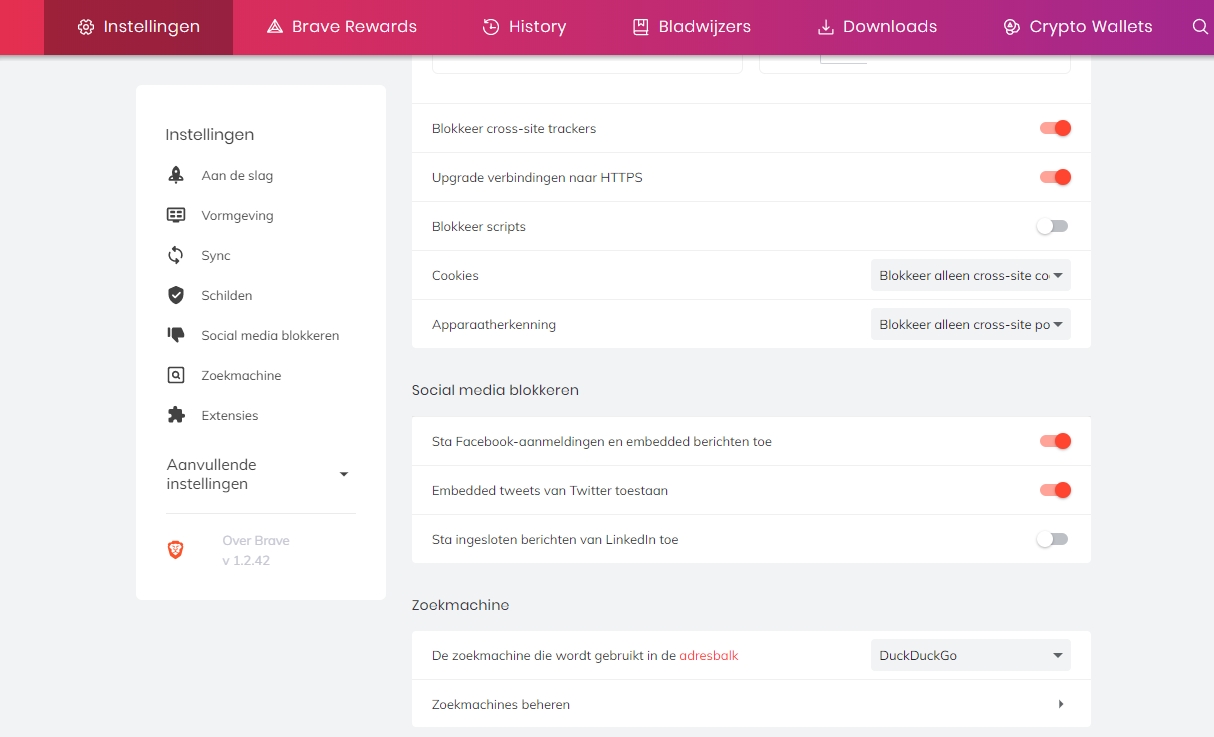Click the Zoekmachine magnifier icon in sidebar
Viewport: 1214px width, 737px height.
point(176,375)
